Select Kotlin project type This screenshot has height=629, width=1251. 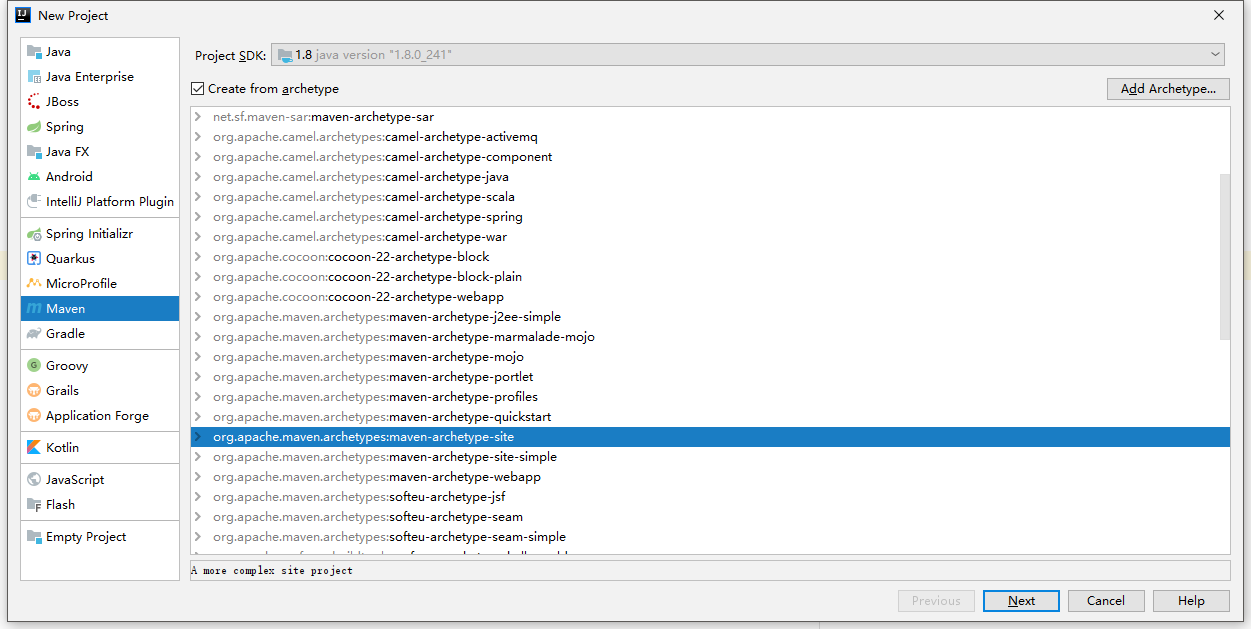click(100, 448)
